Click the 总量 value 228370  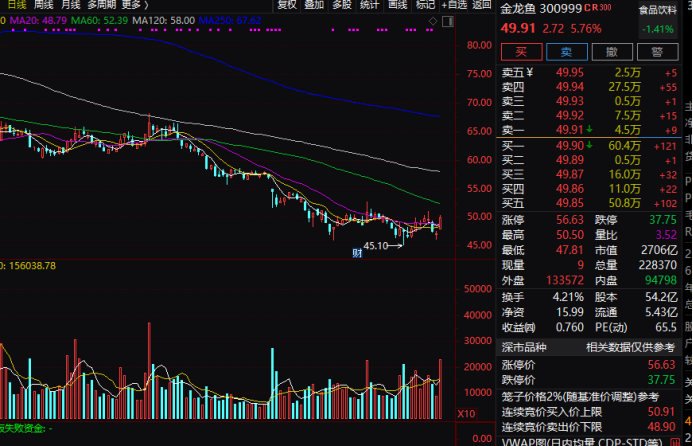click(x=658, y=265)
